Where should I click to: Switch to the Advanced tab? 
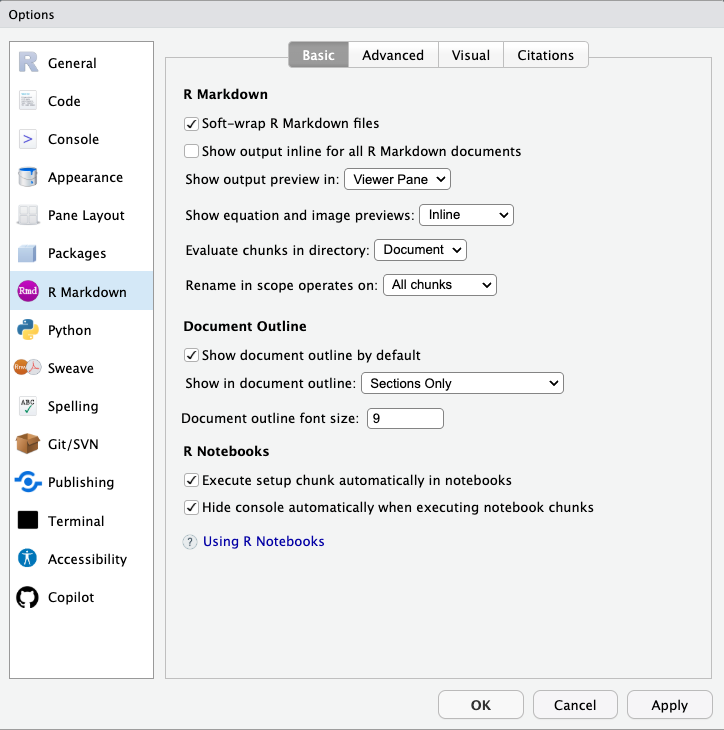[393, 55]
